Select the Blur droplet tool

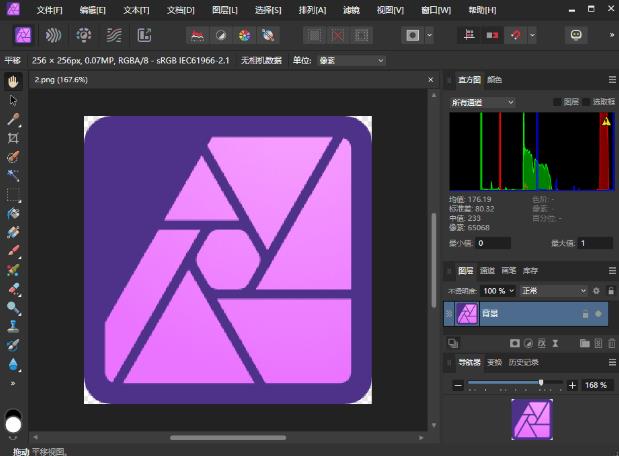click(13, 364)
